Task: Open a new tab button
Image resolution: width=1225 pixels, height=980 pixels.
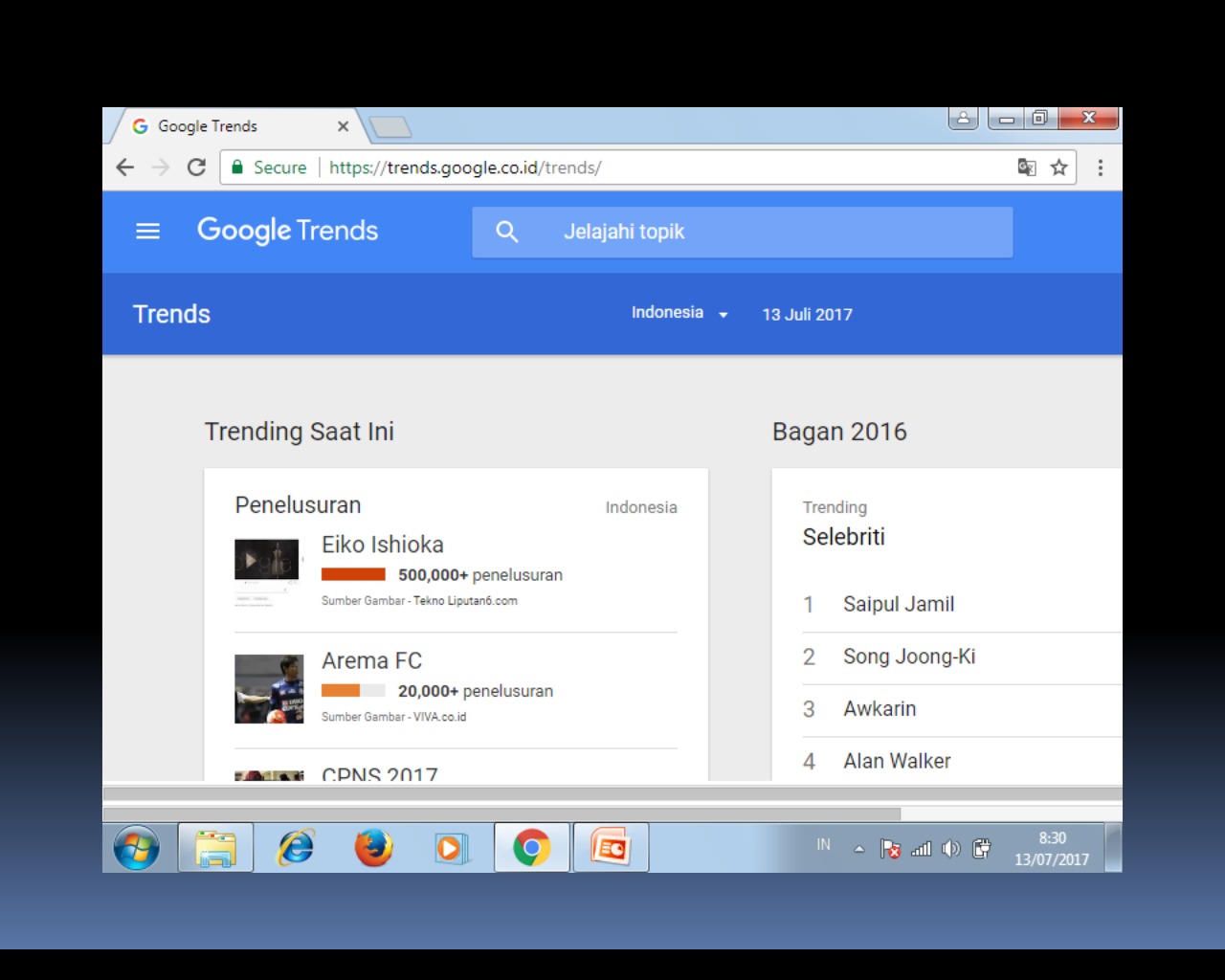Action: pyautogui.click(x=390, y=126)
